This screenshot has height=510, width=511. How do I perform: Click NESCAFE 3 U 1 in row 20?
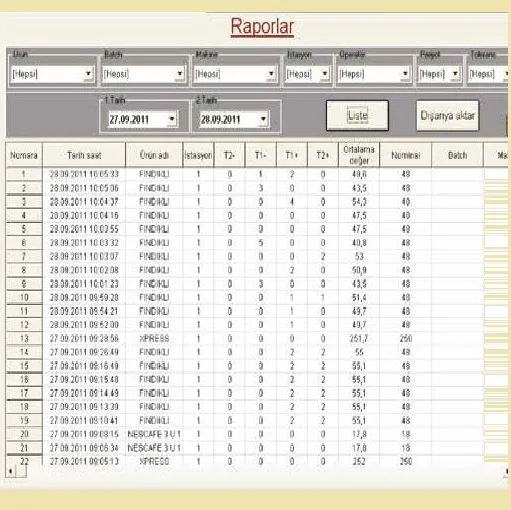(x=154, y=434)
